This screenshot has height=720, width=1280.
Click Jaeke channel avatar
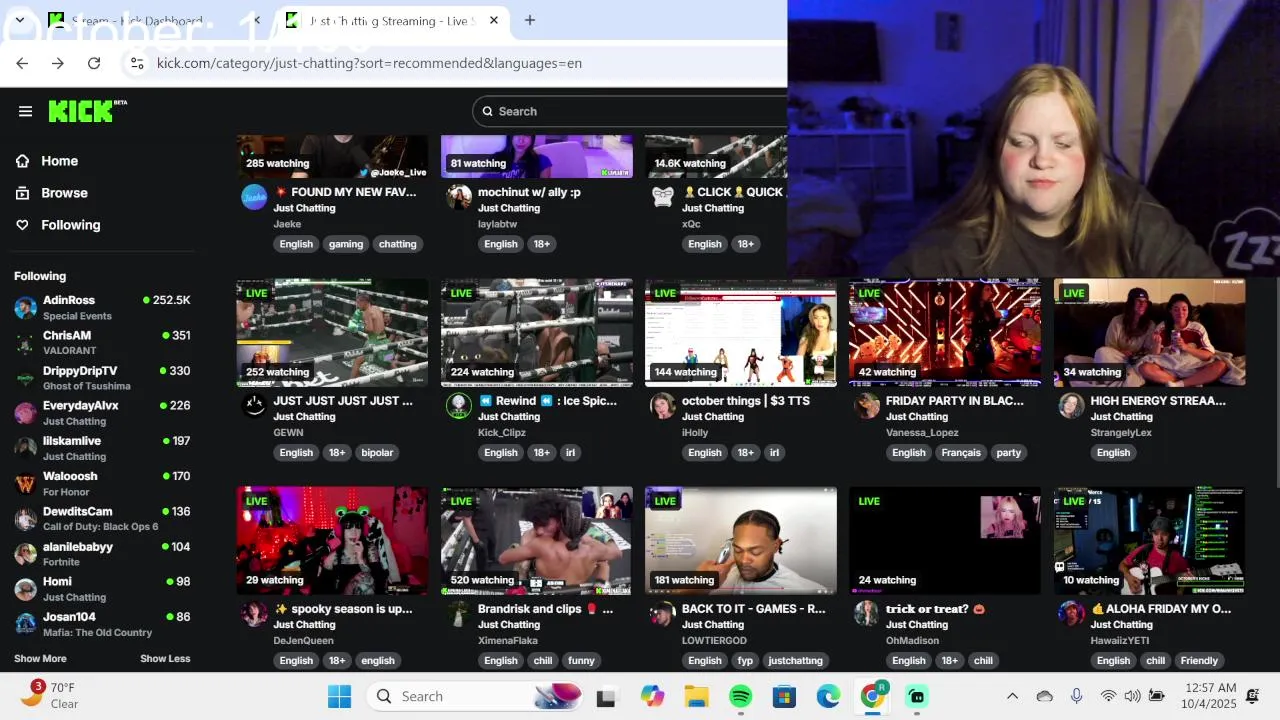point(254,197)
